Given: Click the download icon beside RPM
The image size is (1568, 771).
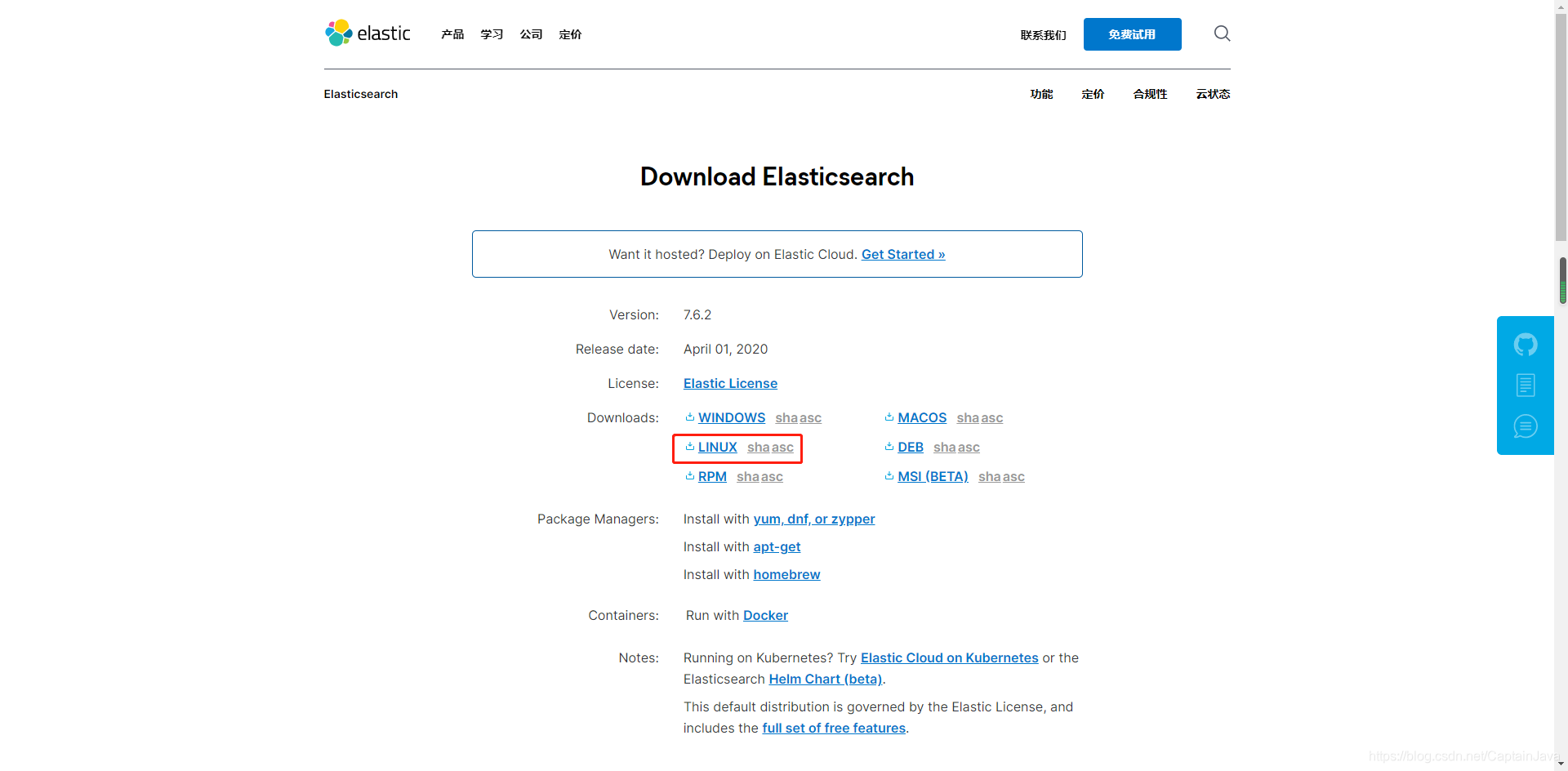Looking at the screenshot, I should (x=690, y=476).
